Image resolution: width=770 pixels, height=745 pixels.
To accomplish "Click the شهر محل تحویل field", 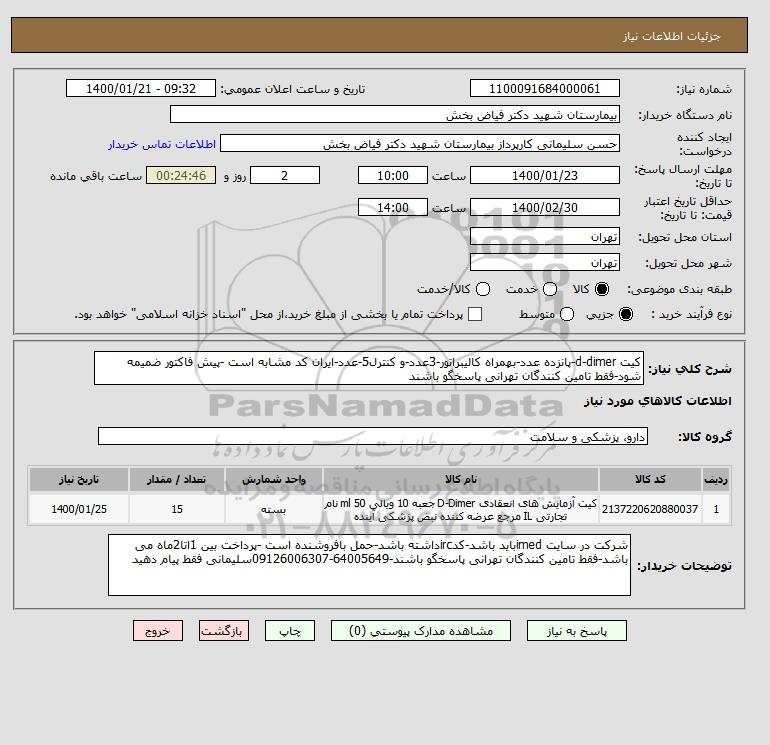I will (x=545, y=263).
